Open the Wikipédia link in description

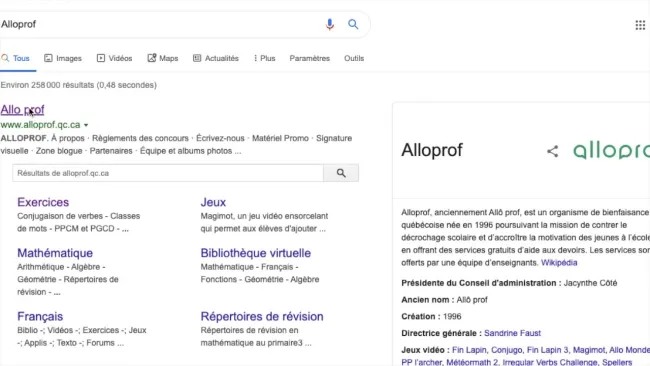pos(559,263)
